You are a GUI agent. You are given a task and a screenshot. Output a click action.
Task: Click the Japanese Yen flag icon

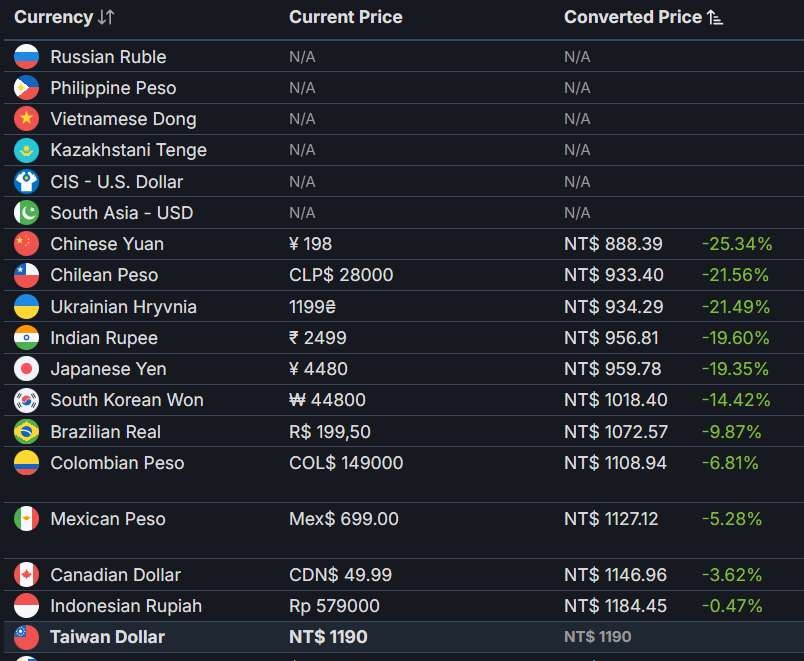pos(26,369)
